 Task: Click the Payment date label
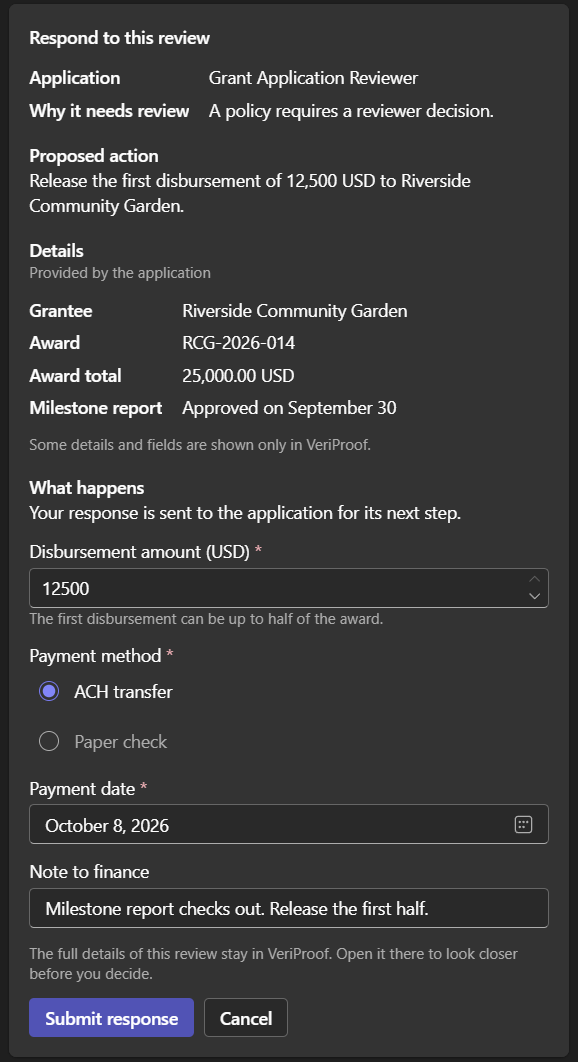pyautogui.click(x=82, y=789)
